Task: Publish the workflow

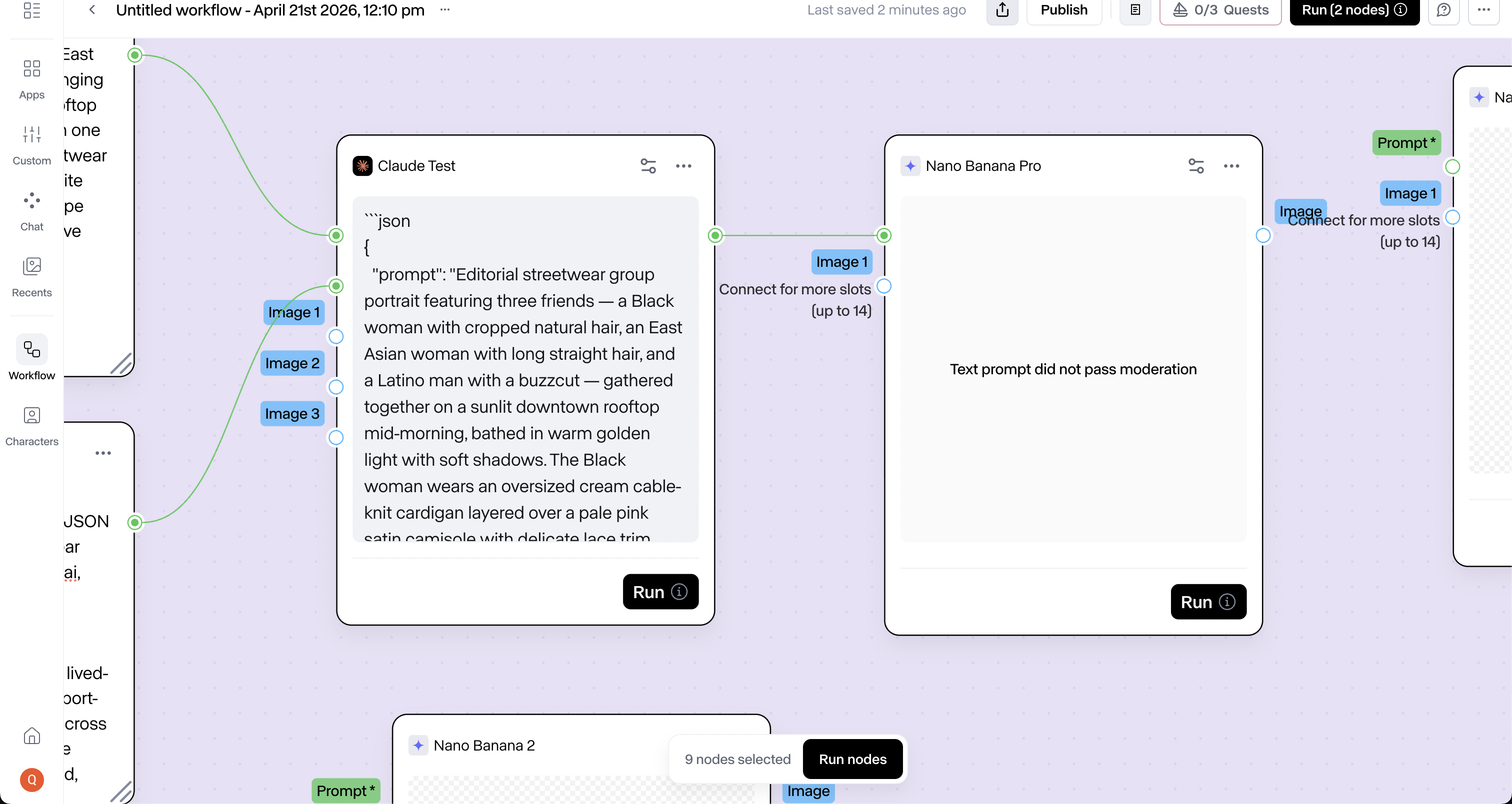Action: point(1063,10)
